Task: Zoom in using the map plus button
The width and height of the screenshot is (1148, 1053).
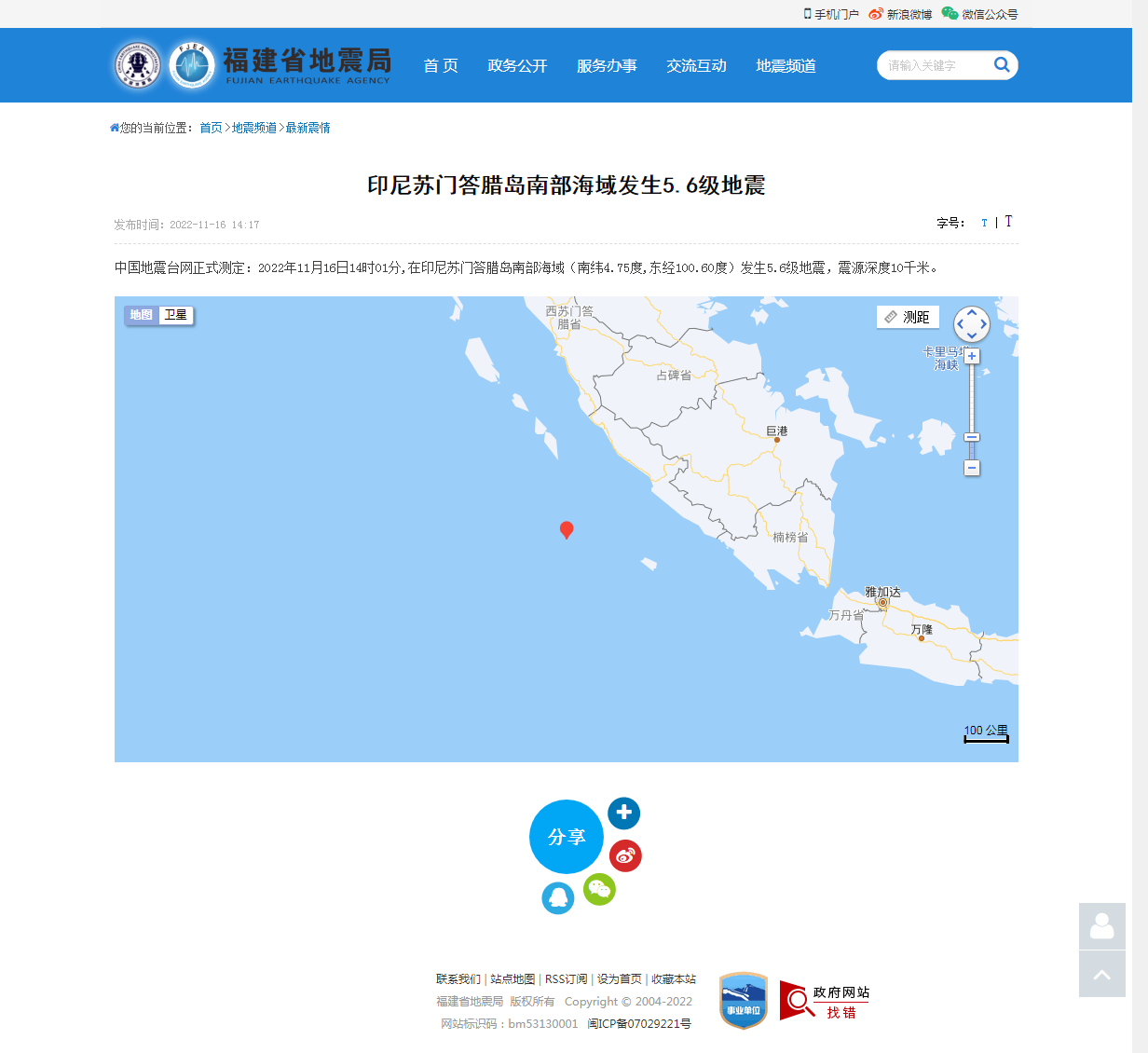Action: pos(972,355)
